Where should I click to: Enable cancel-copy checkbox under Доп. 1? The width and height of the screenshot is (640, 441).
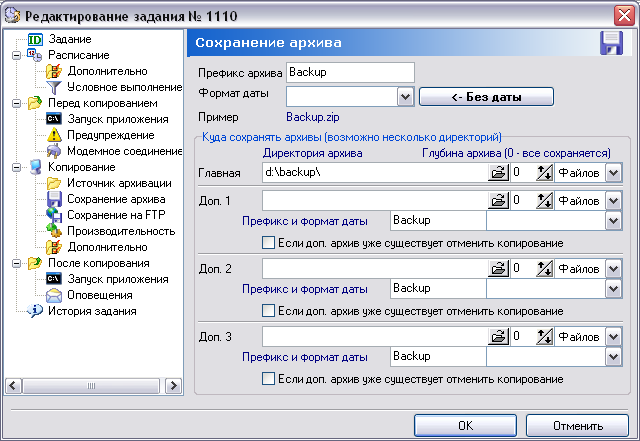tap(268, 243)
